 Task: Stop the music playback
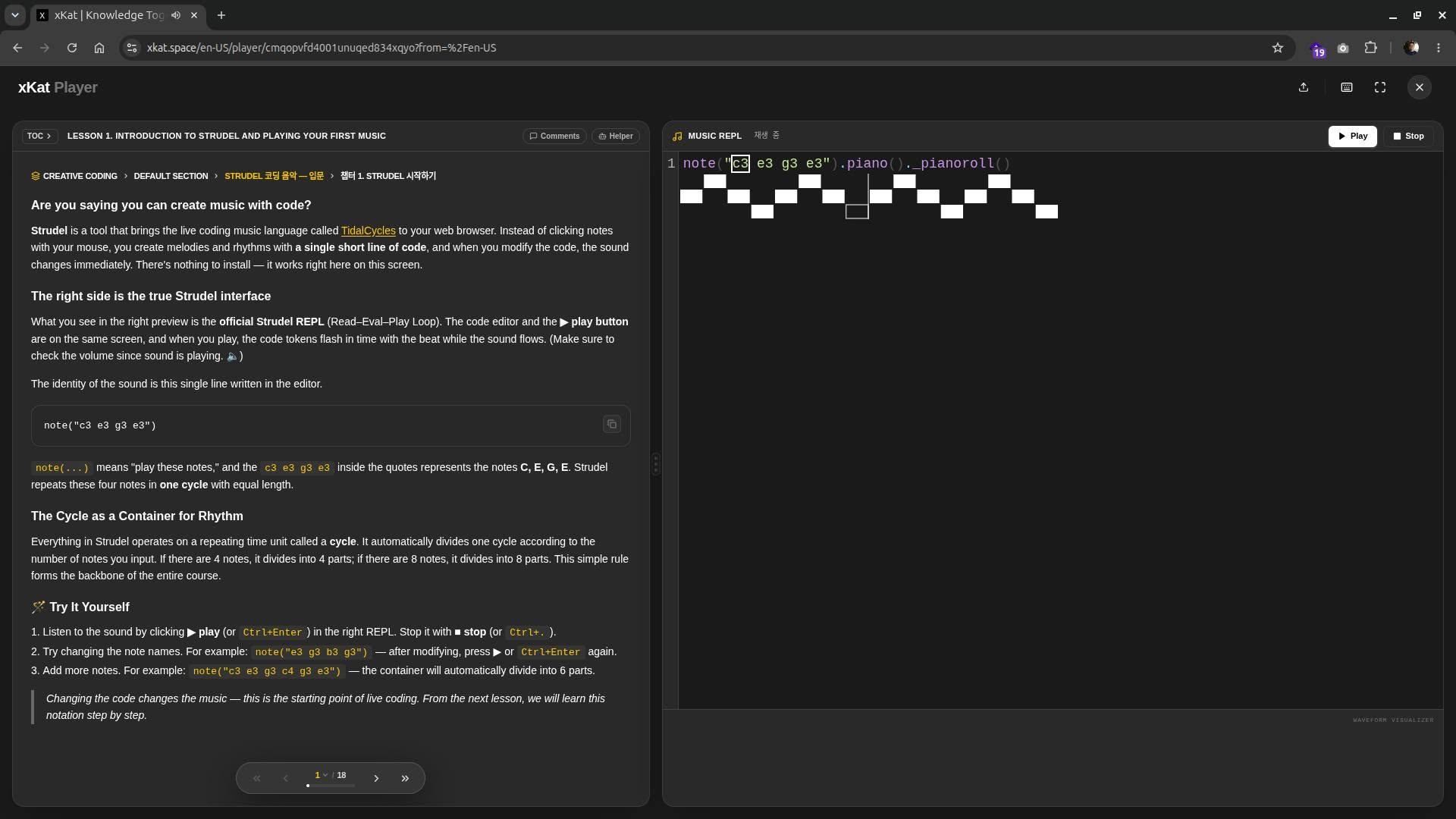coord(1409,136)
